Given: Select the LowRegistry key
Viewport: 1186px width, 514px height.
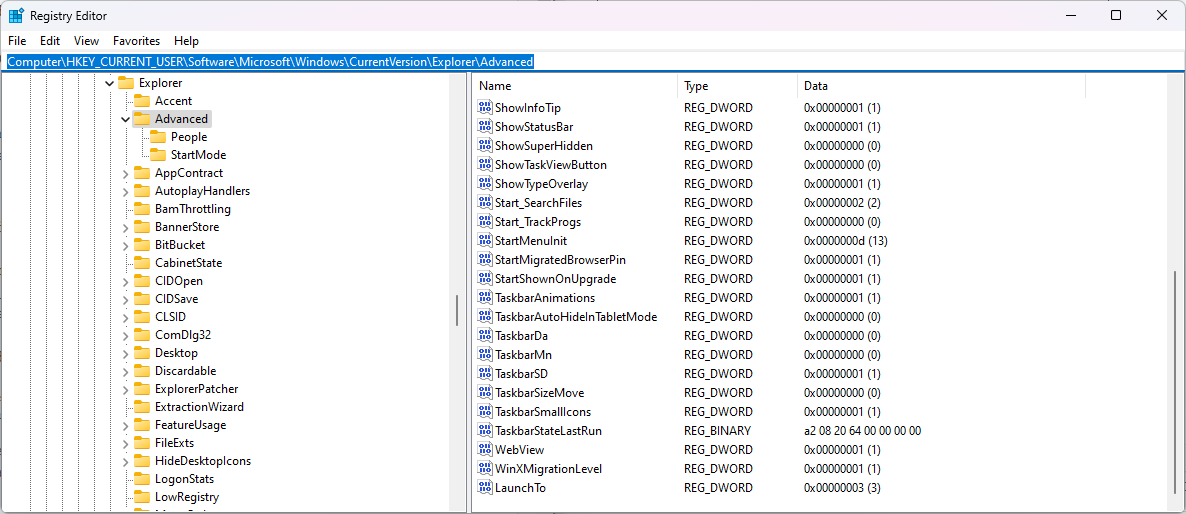Looking at the screenshot, I should (187, 497).
